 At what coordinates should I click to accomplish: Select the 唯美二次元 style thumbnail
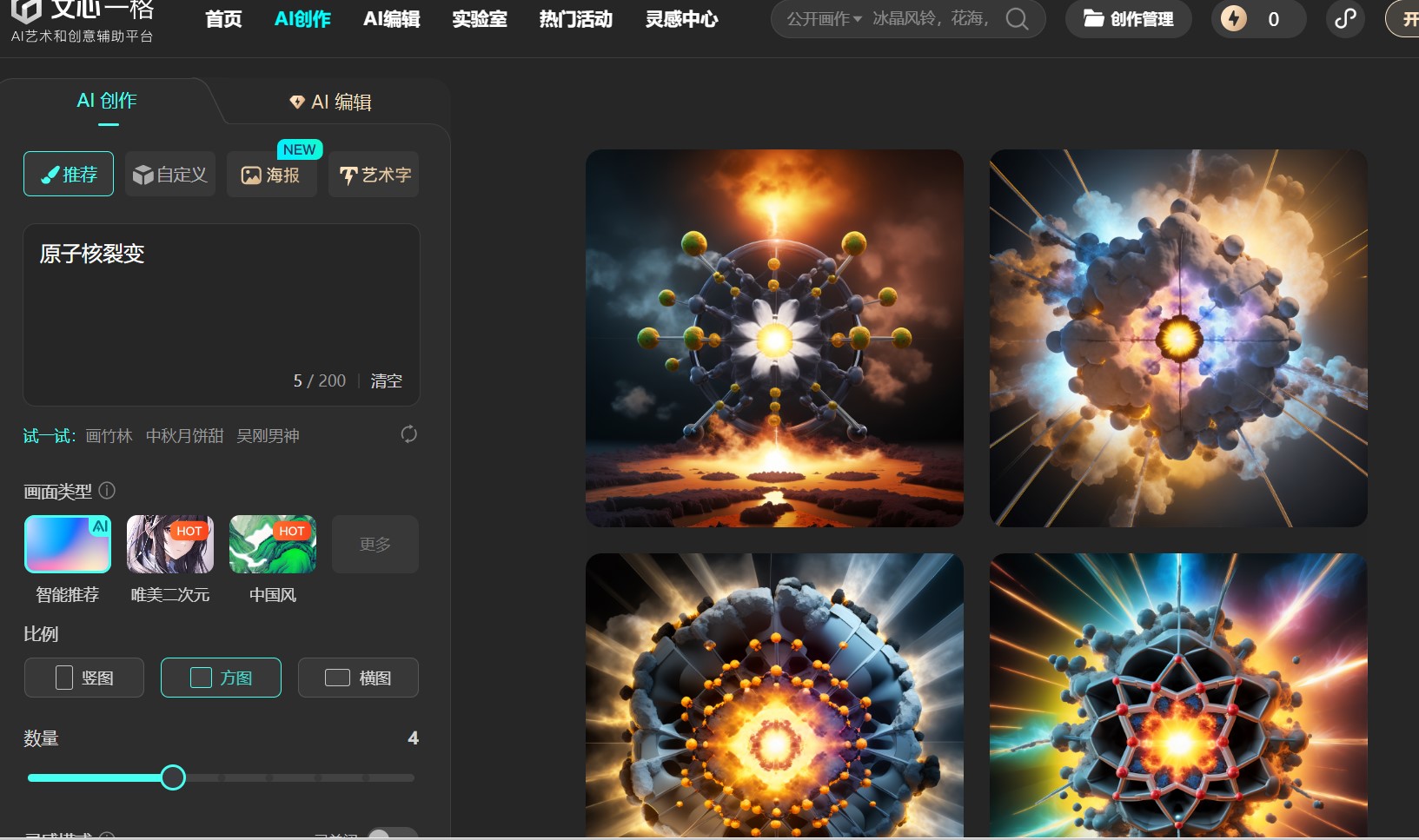click(x=170, y=544)
